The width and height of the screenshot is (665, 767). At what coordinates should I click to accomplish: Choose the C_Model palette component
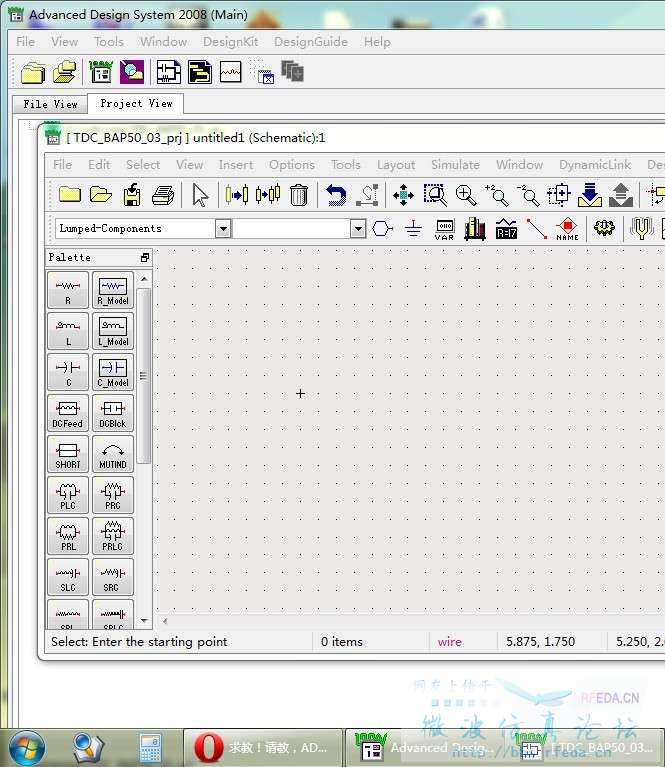click(113, 373)
